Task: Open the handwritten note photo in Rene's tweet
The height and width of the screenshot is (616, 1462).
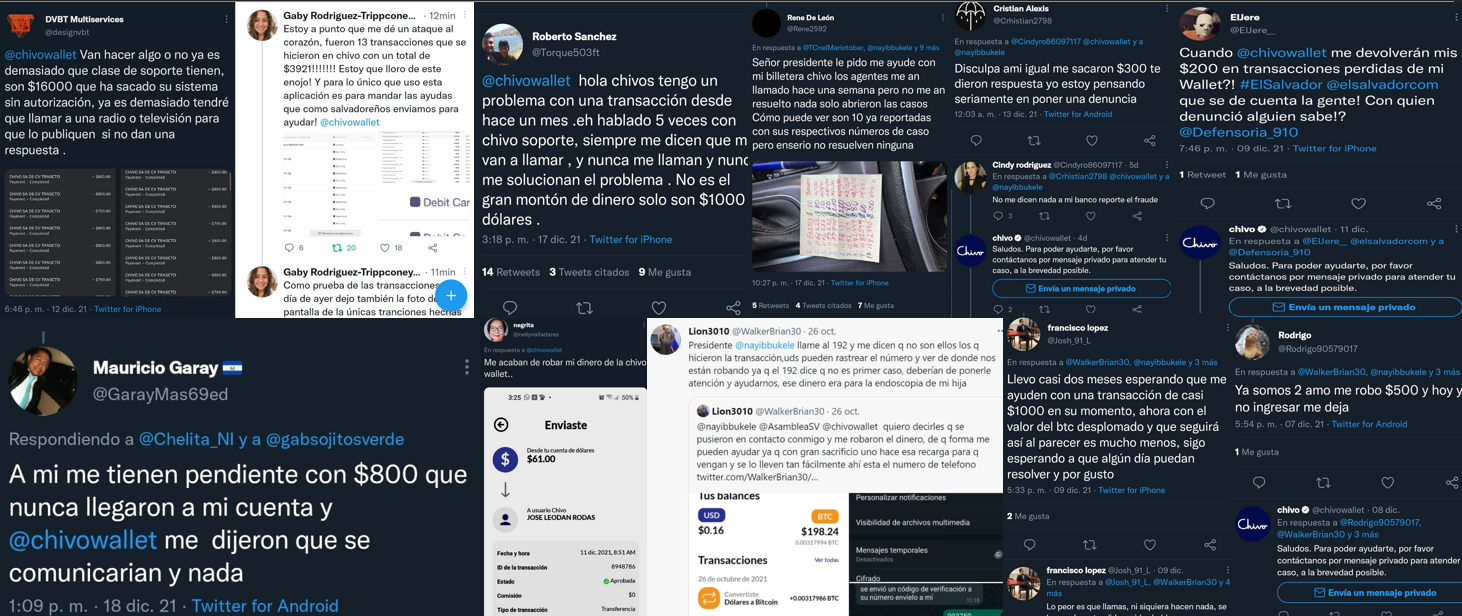Action: (x=849, y=216)
